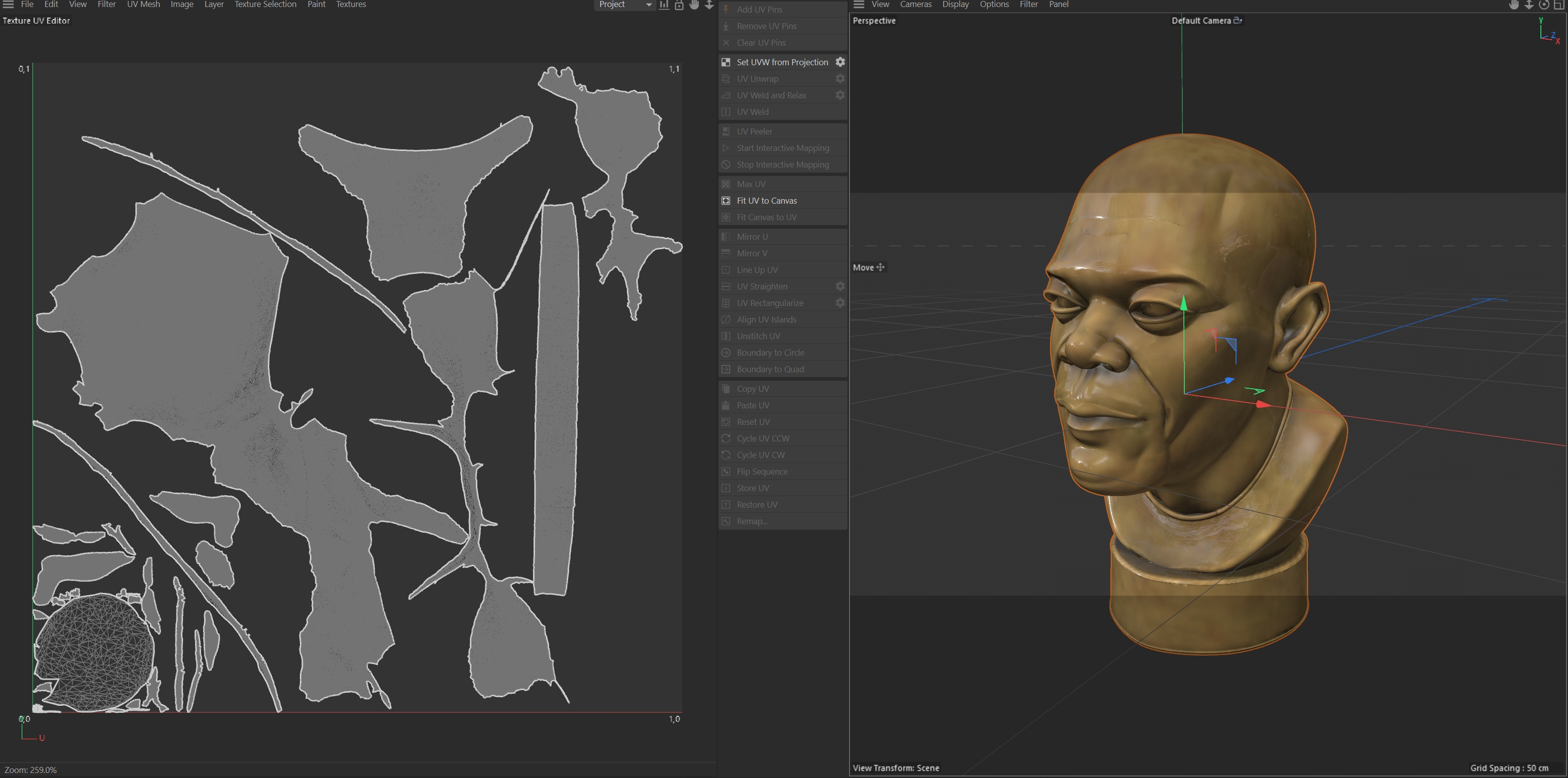The height and width of the screenshot is (778, 1568).
Task: Open the viewport hamburger menu
Action: [x=859, y=5]
